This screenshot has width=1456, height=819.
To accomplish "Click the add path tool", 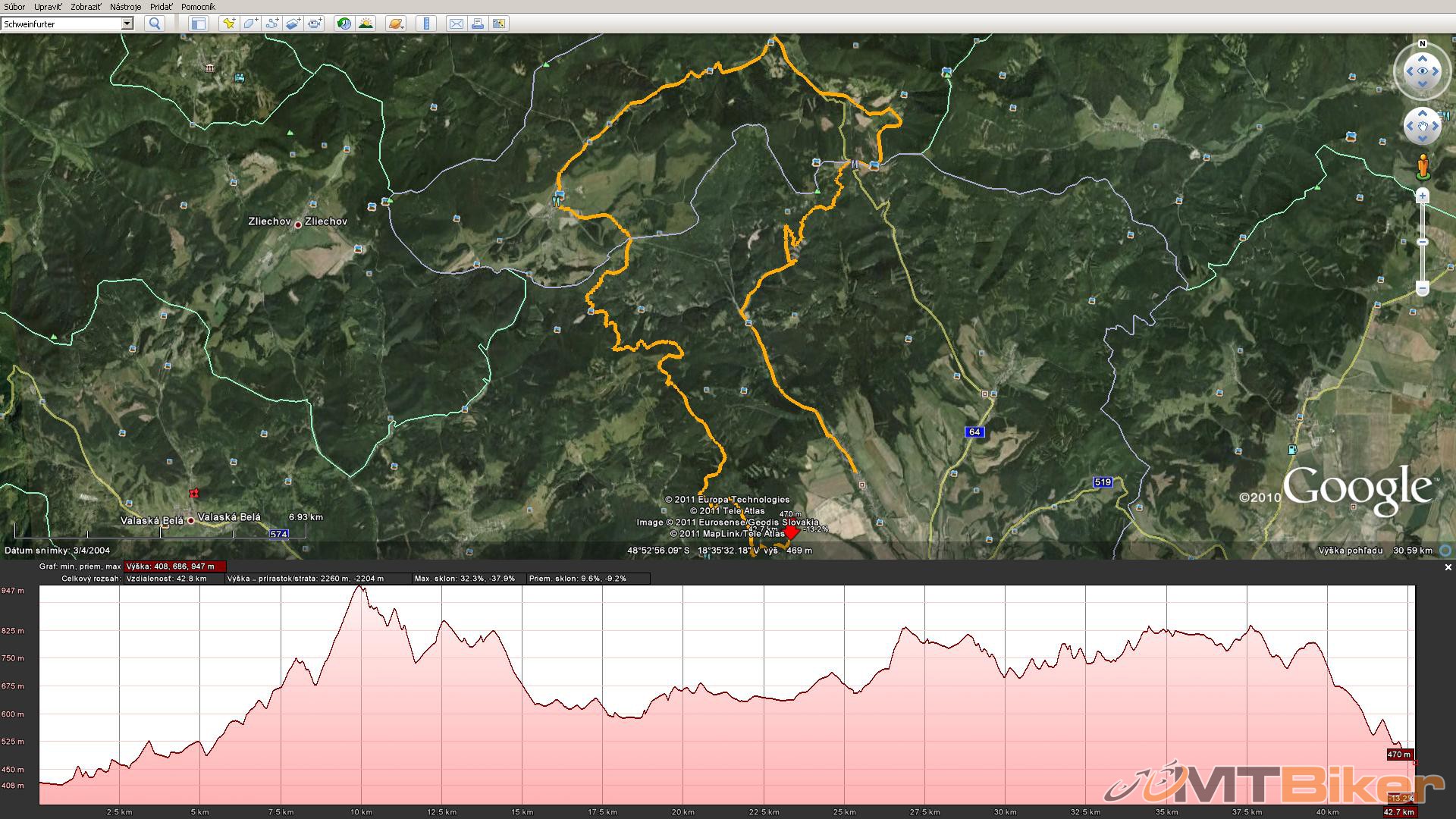I will click(271, 24).
